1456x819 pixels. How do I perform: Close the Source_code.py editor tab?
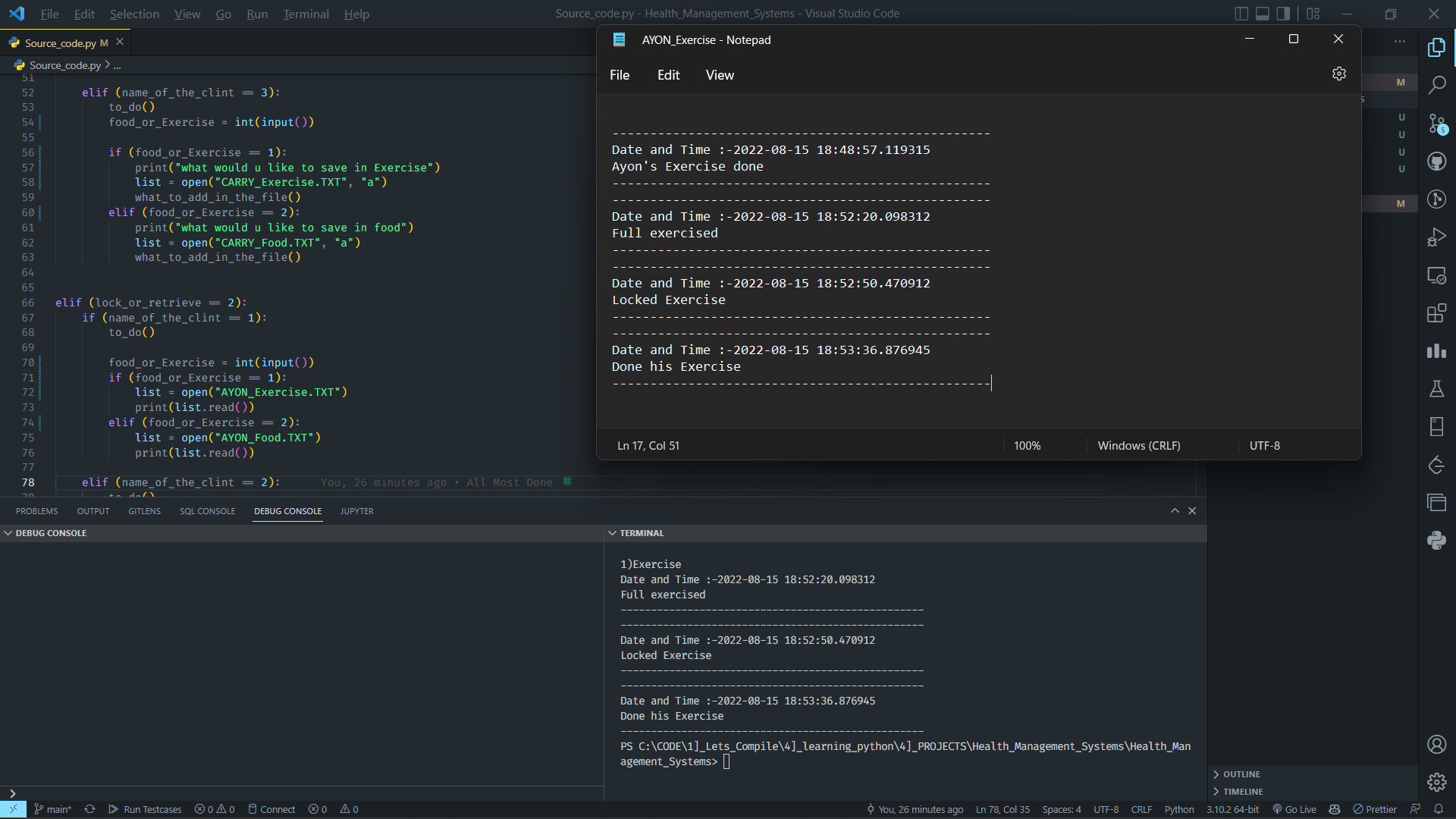(x=120, y=42)
